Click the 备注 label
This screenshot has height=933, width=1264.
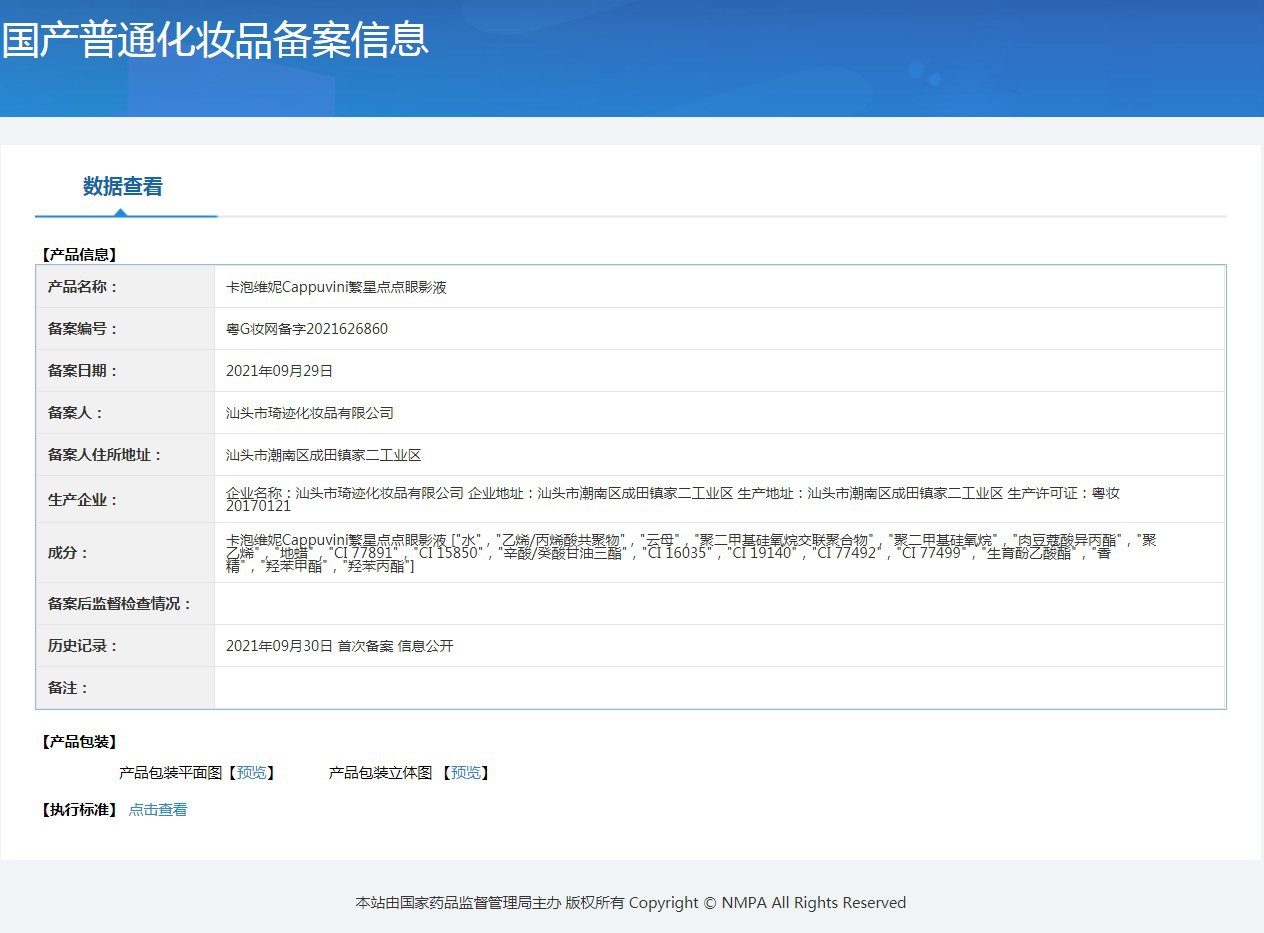click(69, 688)
